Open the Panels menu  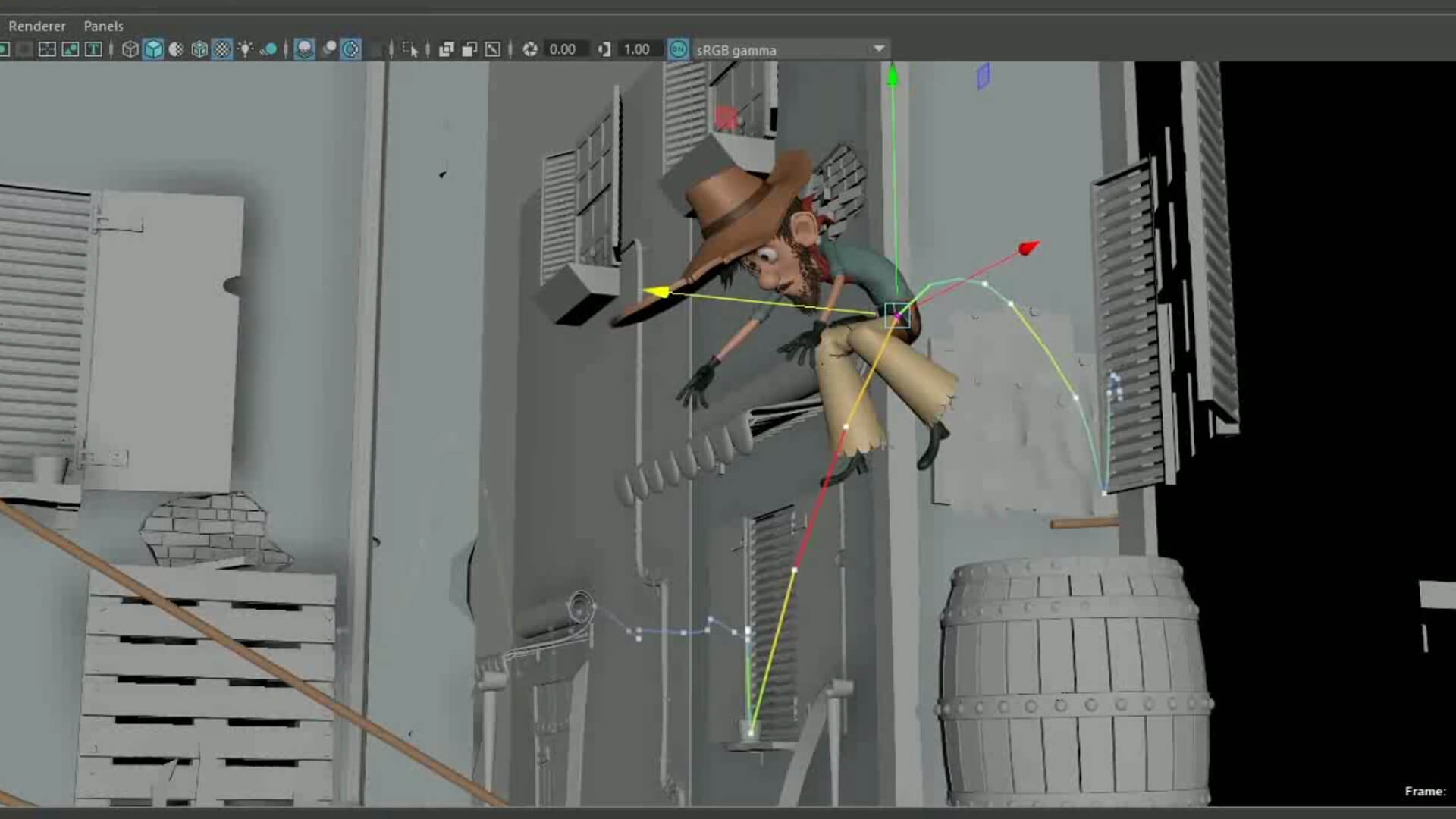point(103,26)
